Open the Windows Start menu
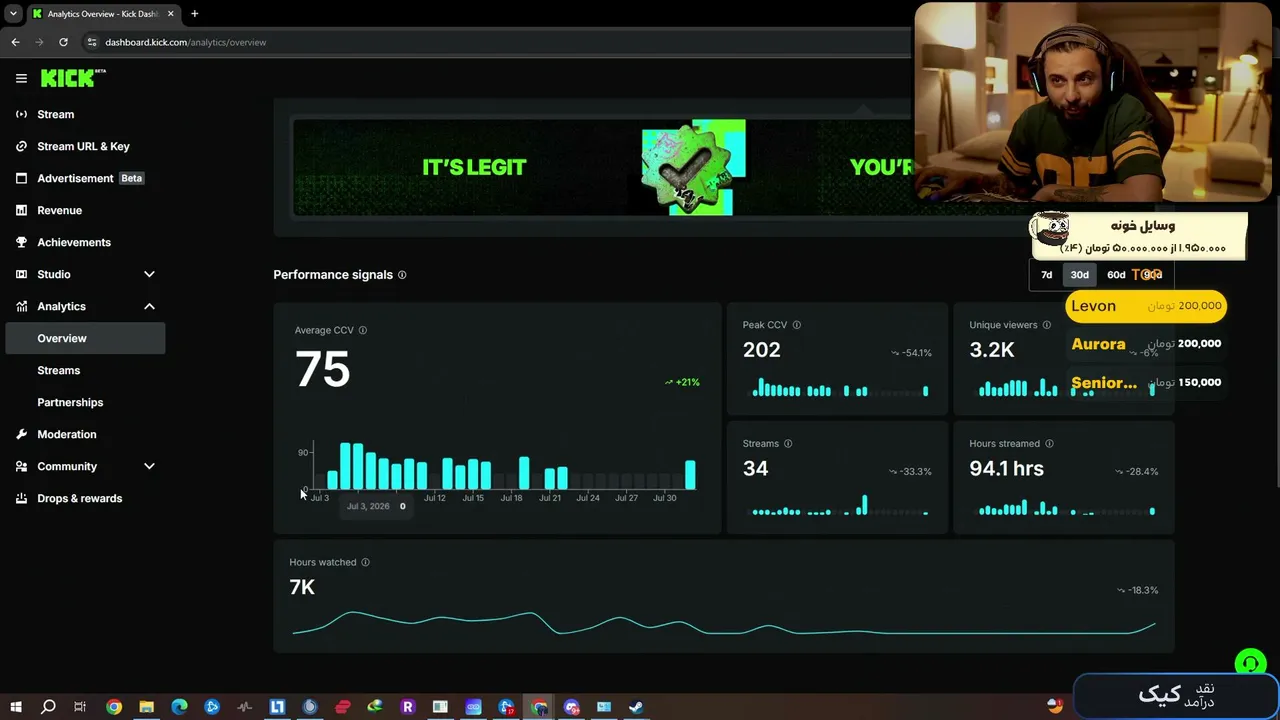Image resolution: width=1280 pixels, height=720 pixels. [15, 707]
